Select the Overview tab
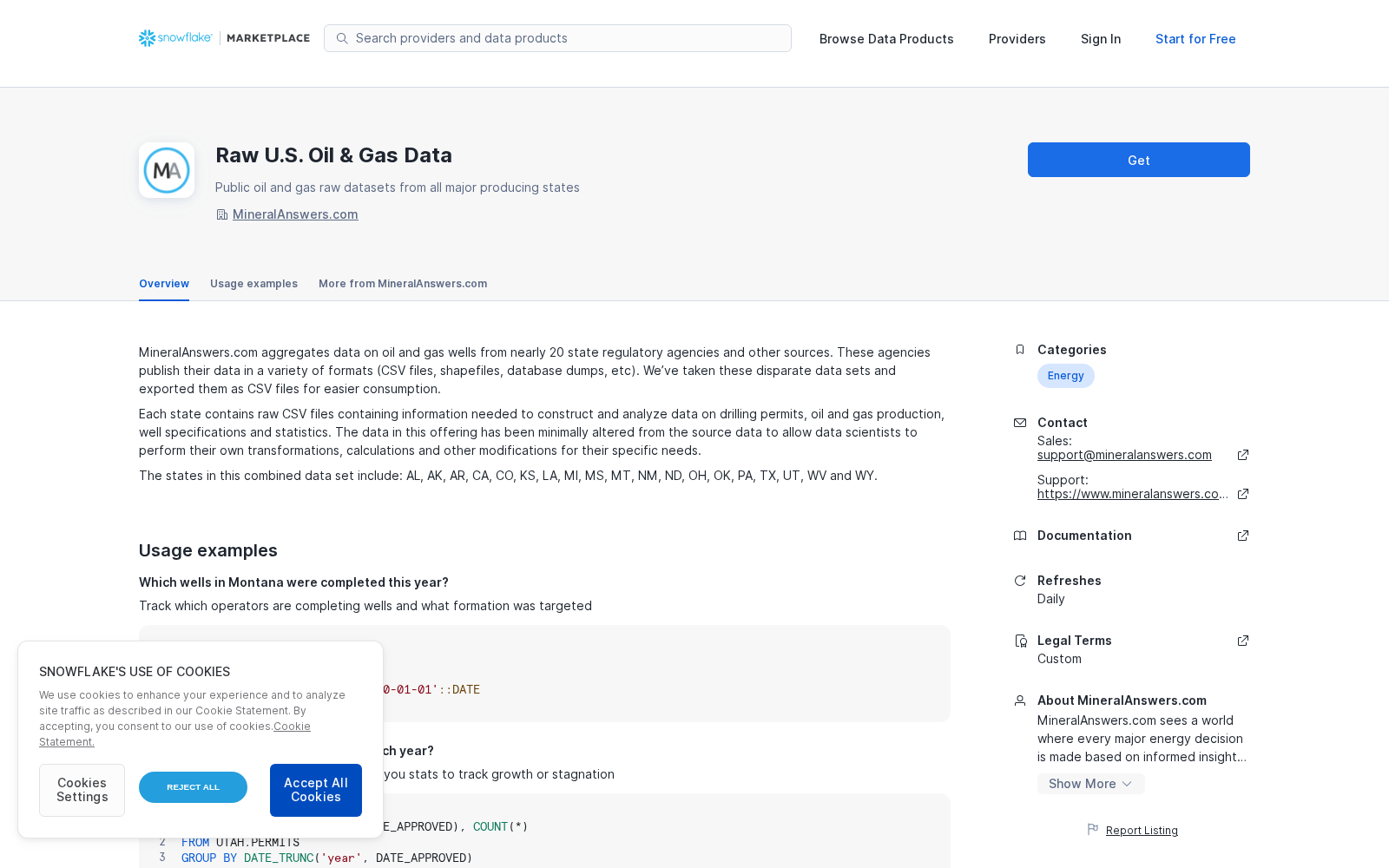Image resolution: width=1389 pixels, height=868 pixels. click(164, 284)
